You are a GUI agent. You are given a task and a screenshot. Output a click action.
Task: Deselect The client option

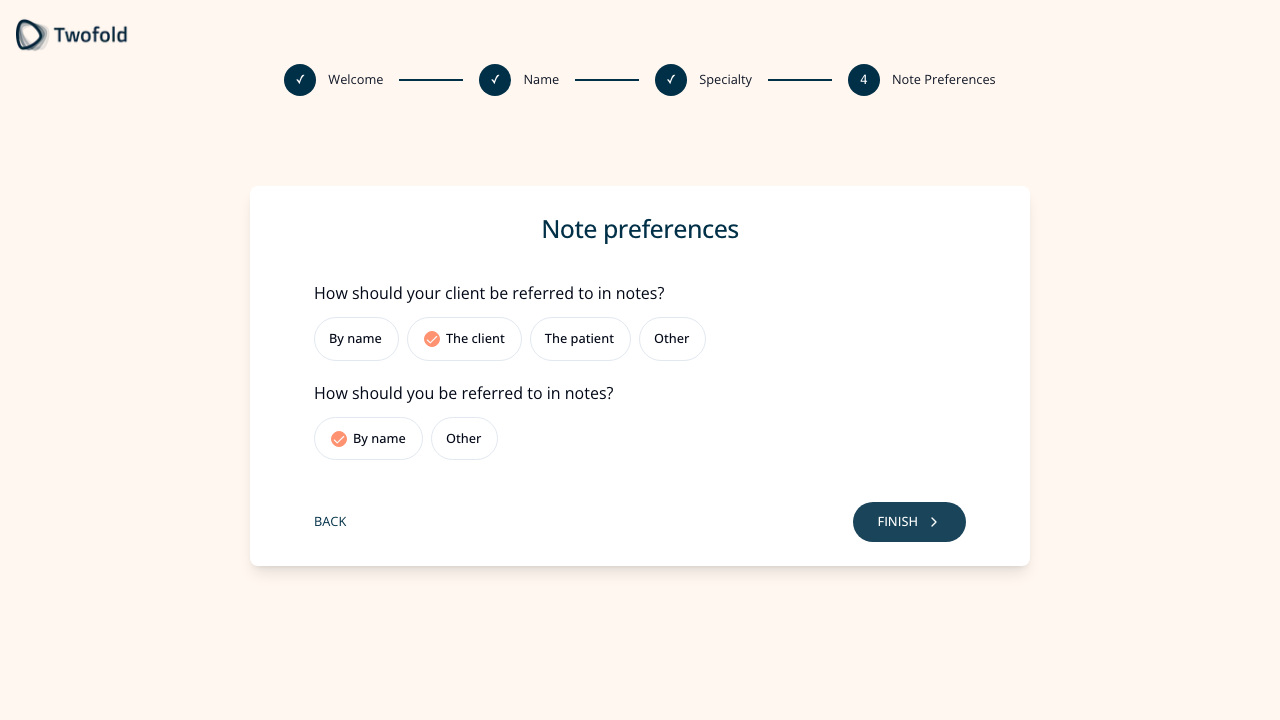click(464, 339)
